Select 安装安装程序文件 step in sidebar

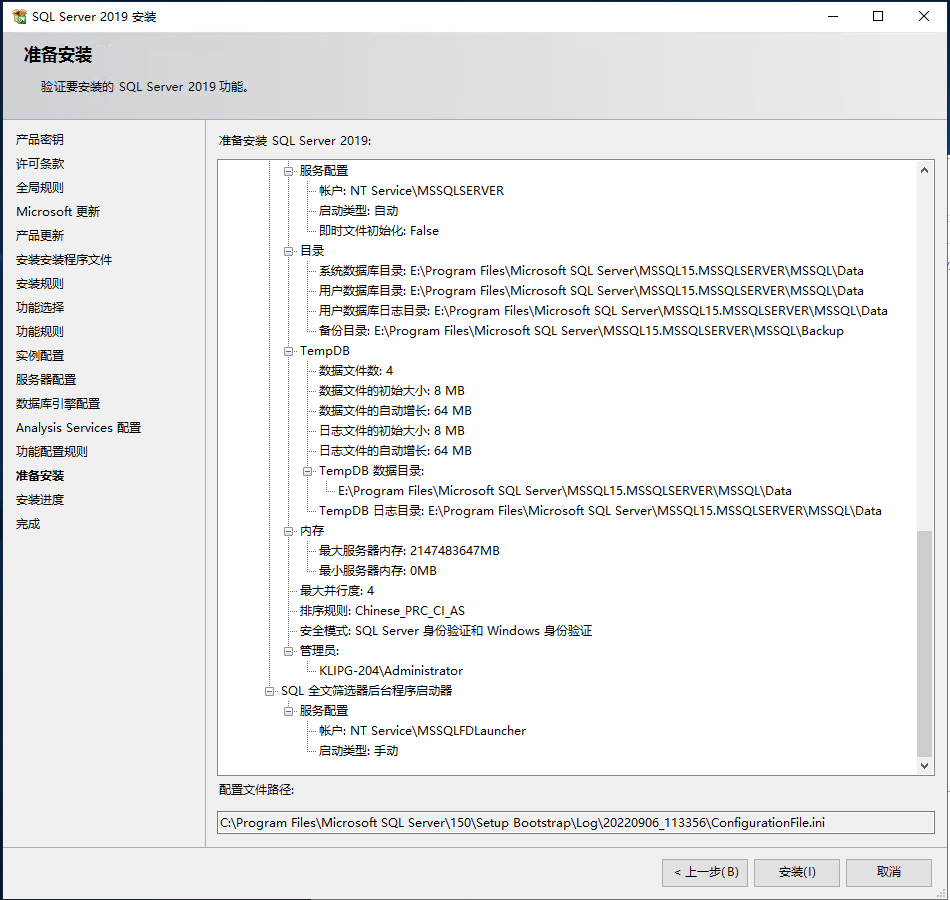point(64,259)
